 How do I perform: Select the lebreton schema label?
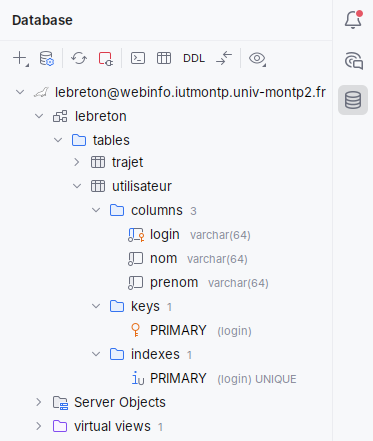tap(101, 116)
